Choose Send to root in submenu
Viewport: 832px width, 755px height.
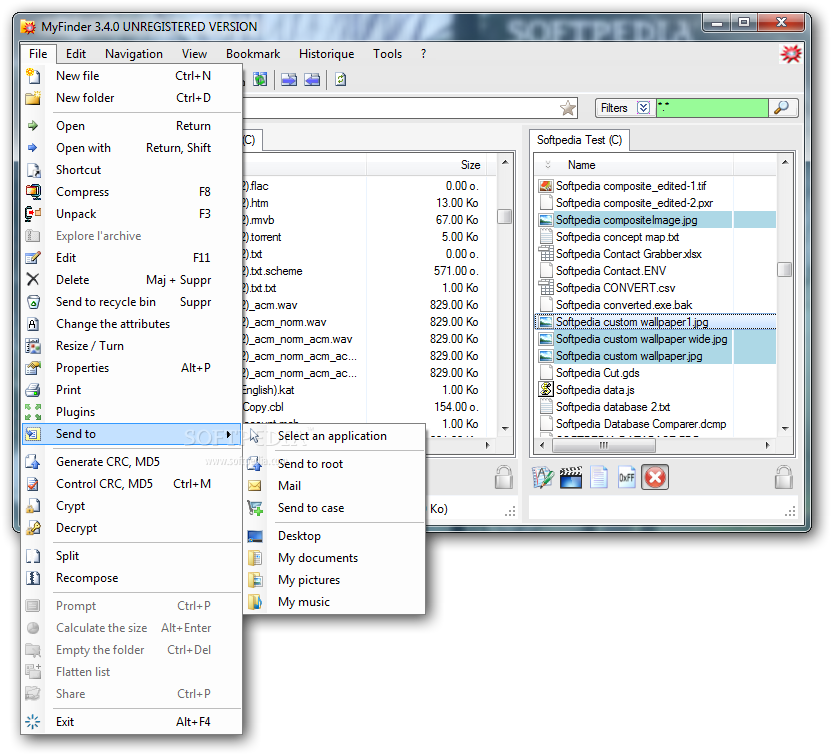pos(334,464)
